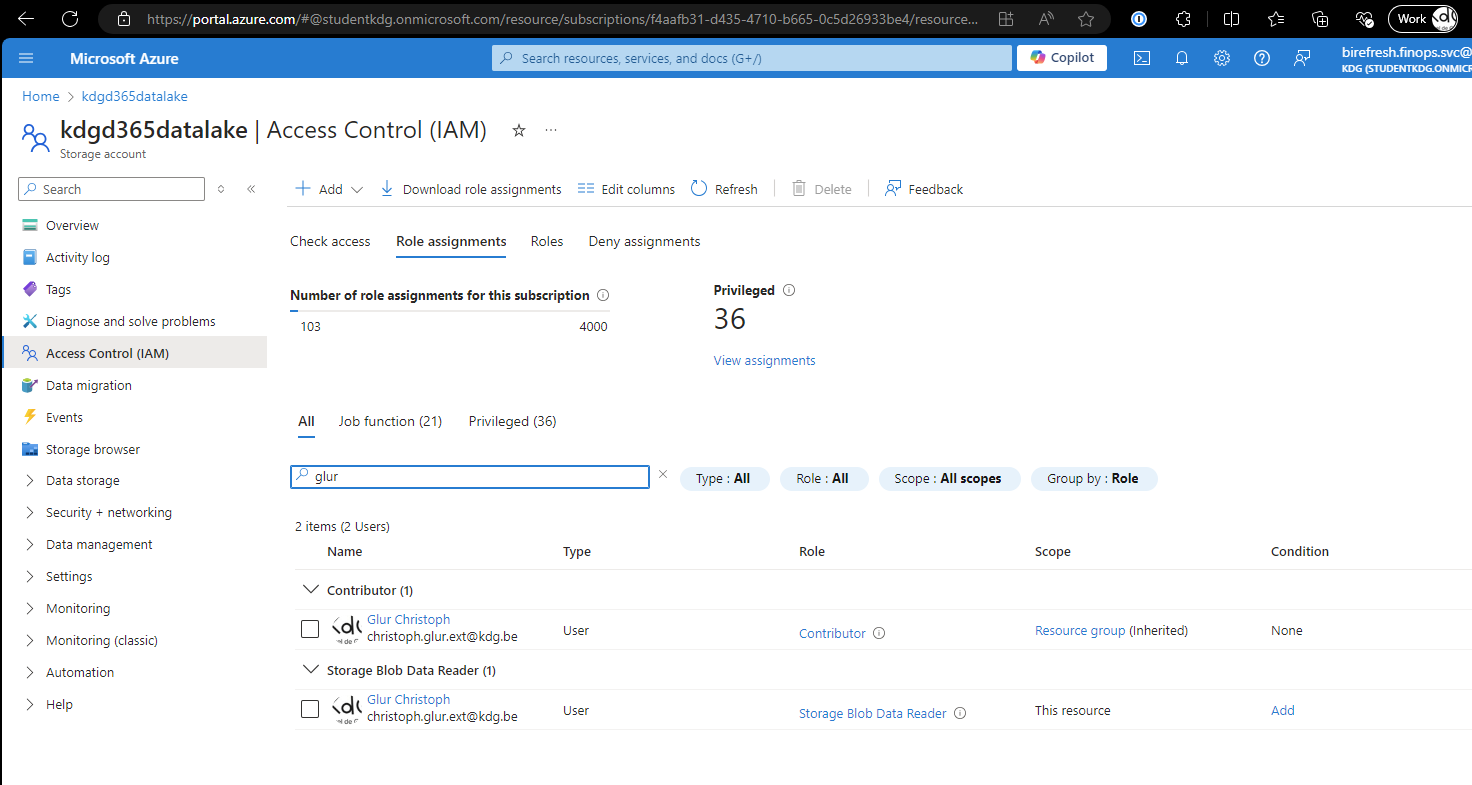This screenshot has width=1472, height=785.
Task: Open the portal settings gear icon
Action: click(1222, 58)
